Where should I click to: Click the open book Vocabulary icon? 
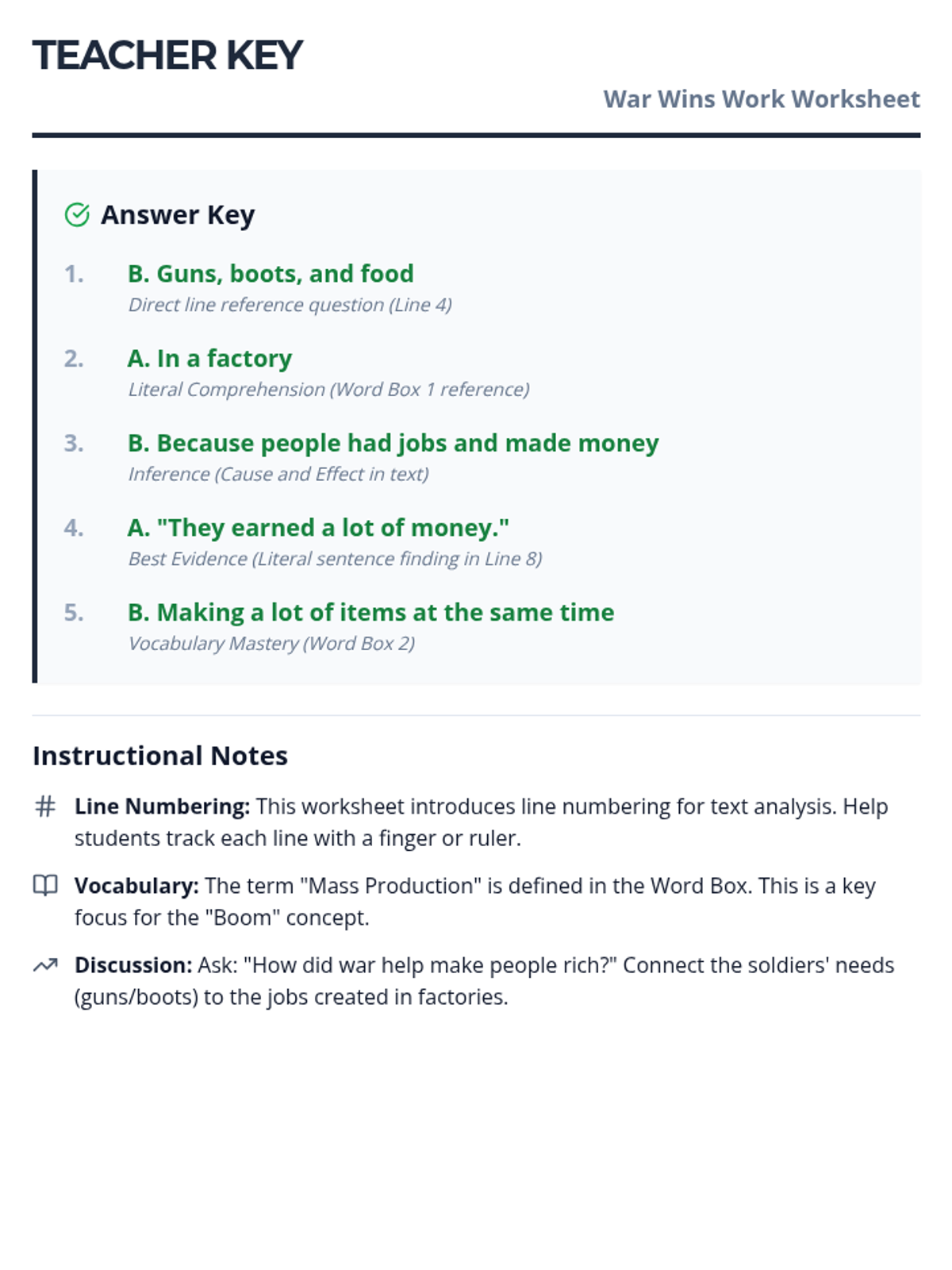click(x=45, y=885)
